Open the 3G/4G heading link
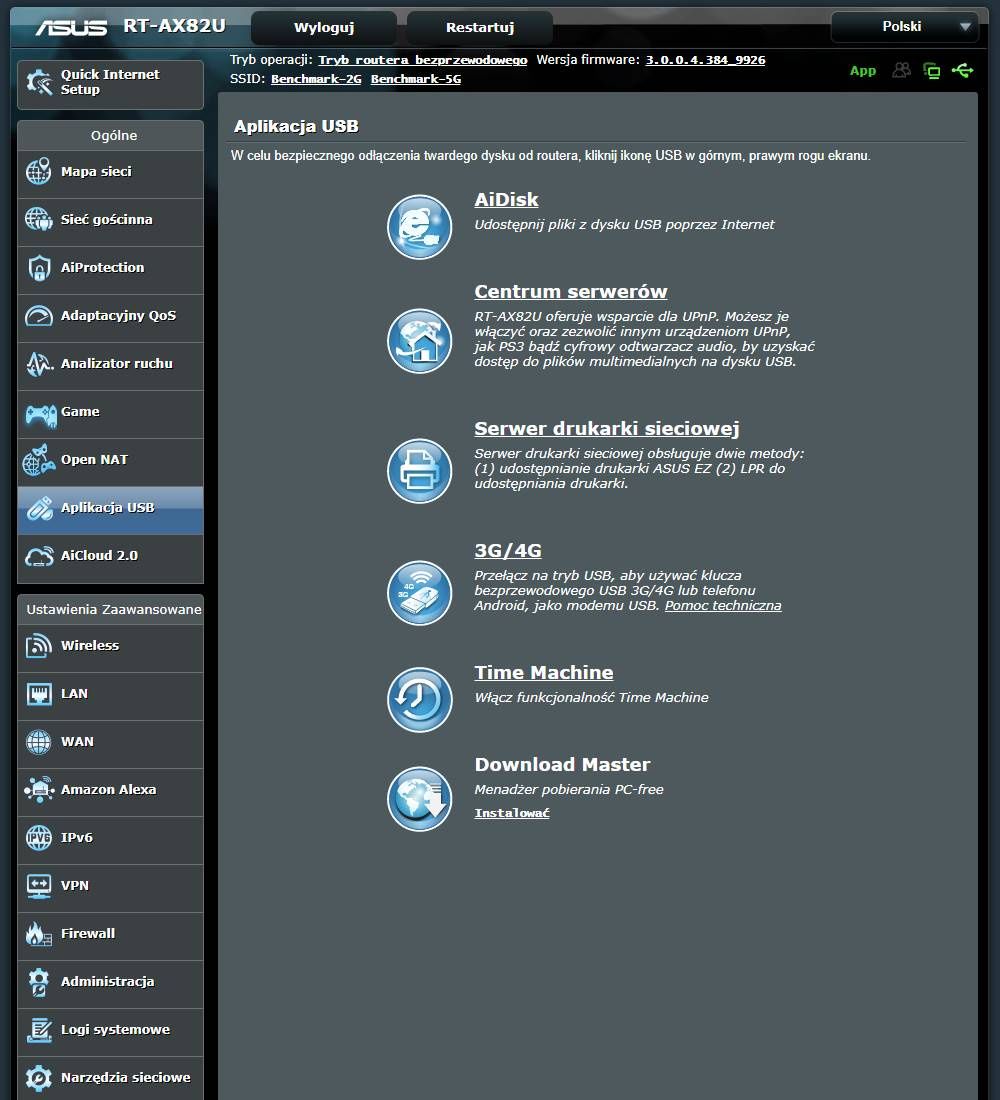Viewport: 1000px width, 1100px height. click(508, 551)
